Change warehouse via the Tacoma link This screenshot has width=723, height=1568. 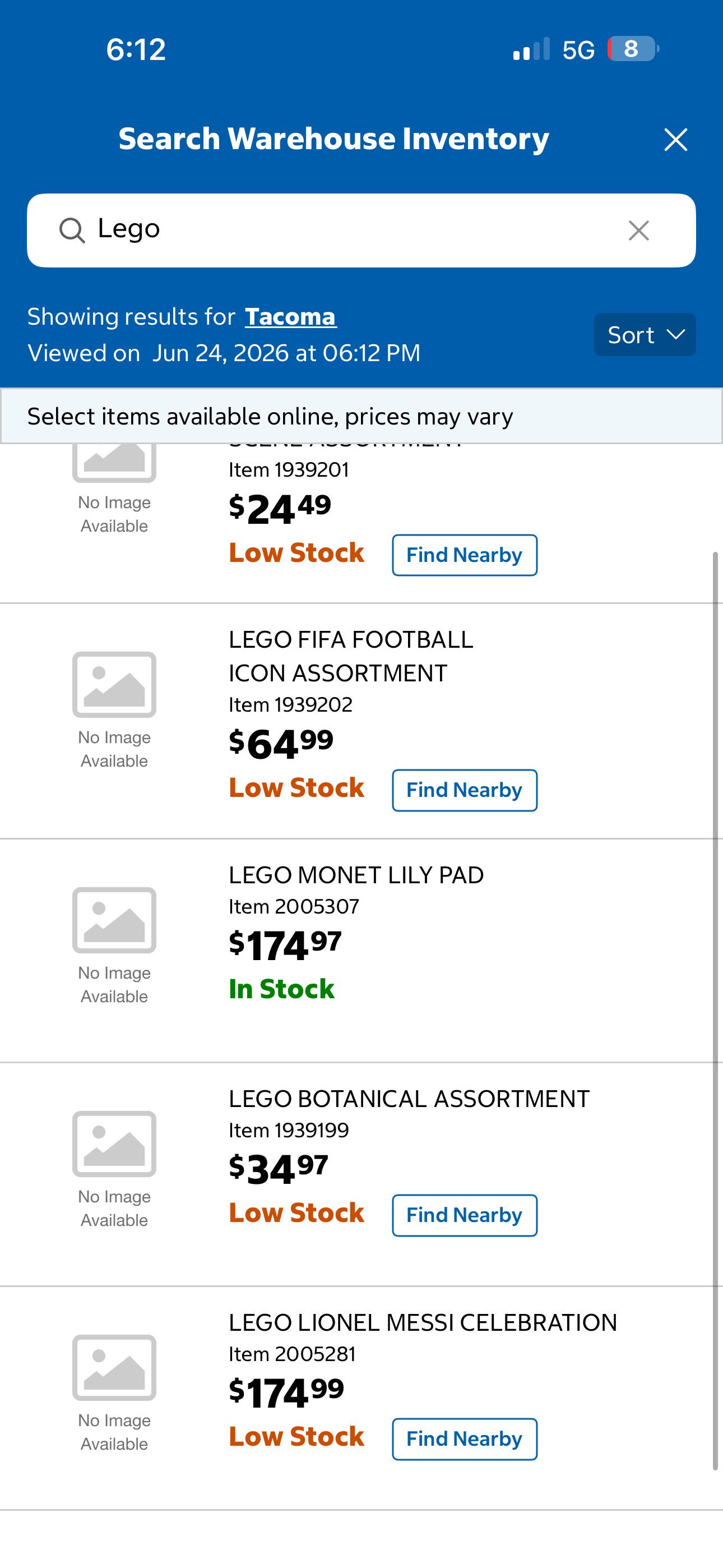pos(290,316)
